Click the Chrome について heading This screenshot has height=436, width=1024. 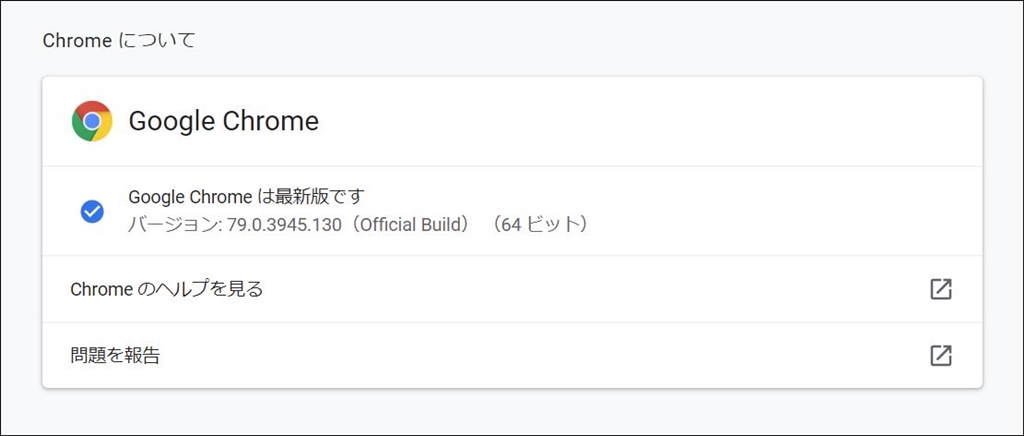point(119,41)
